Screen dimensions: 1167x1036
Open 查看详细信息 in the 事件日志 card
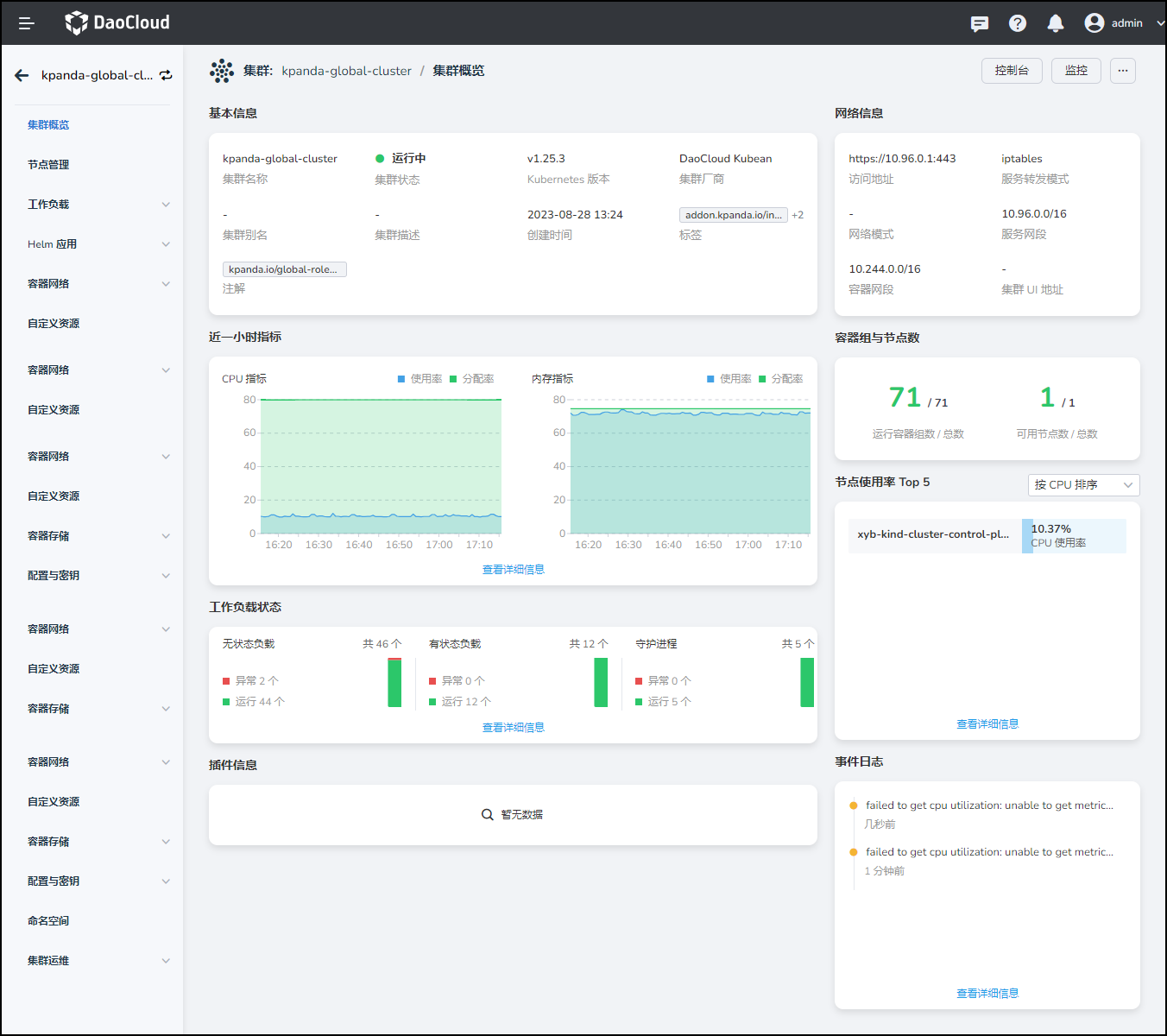point(987,994)
